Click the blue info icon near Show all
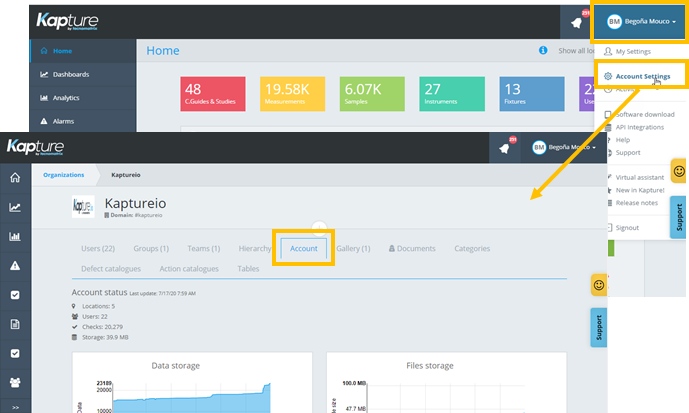Viewport: 689px width, 413px height. click(543, 50)
